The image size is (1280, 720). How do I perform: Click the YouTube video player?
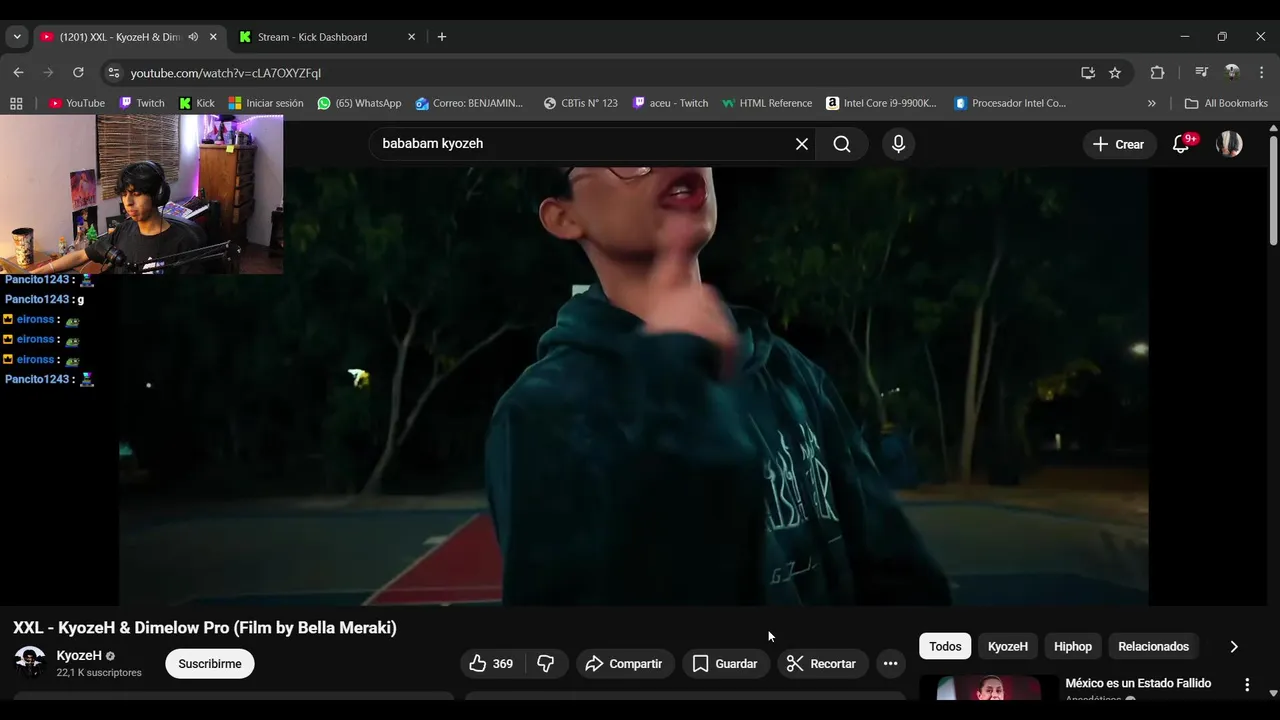click(634, 386)
